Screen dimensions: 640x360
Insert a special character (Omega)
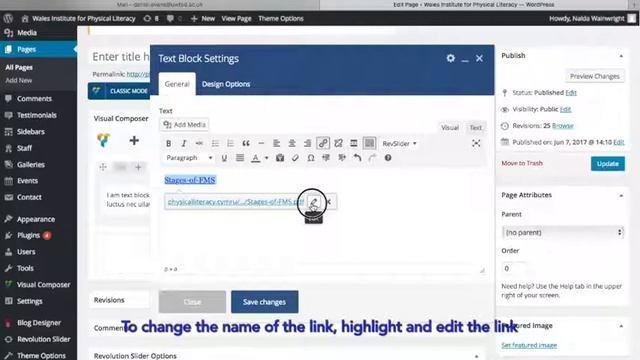311,158
